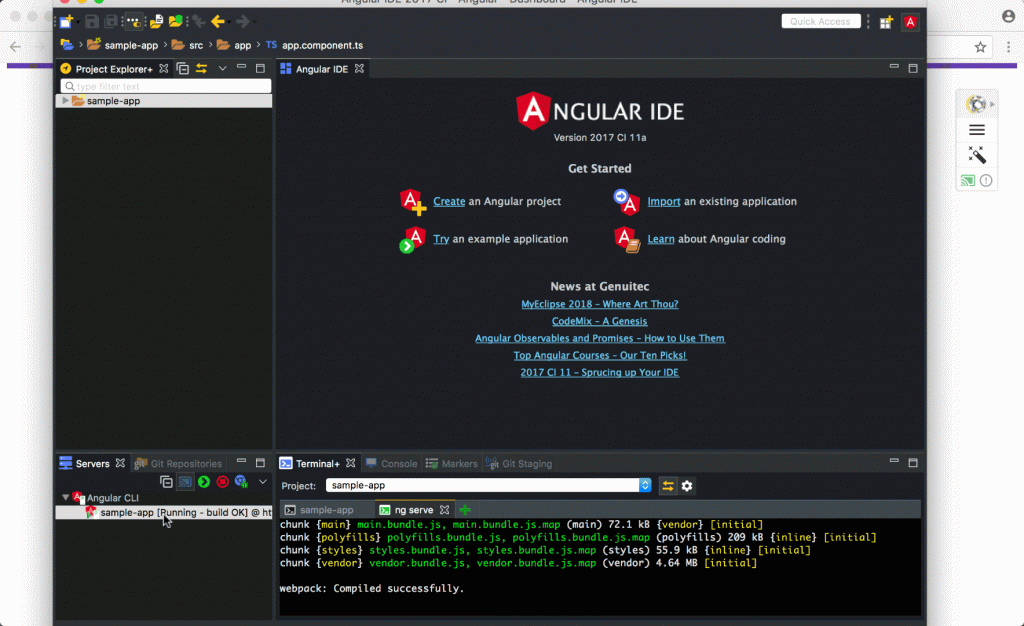
Task: Open the CodeMix – A Genesis link
Action: pos(600,321)
